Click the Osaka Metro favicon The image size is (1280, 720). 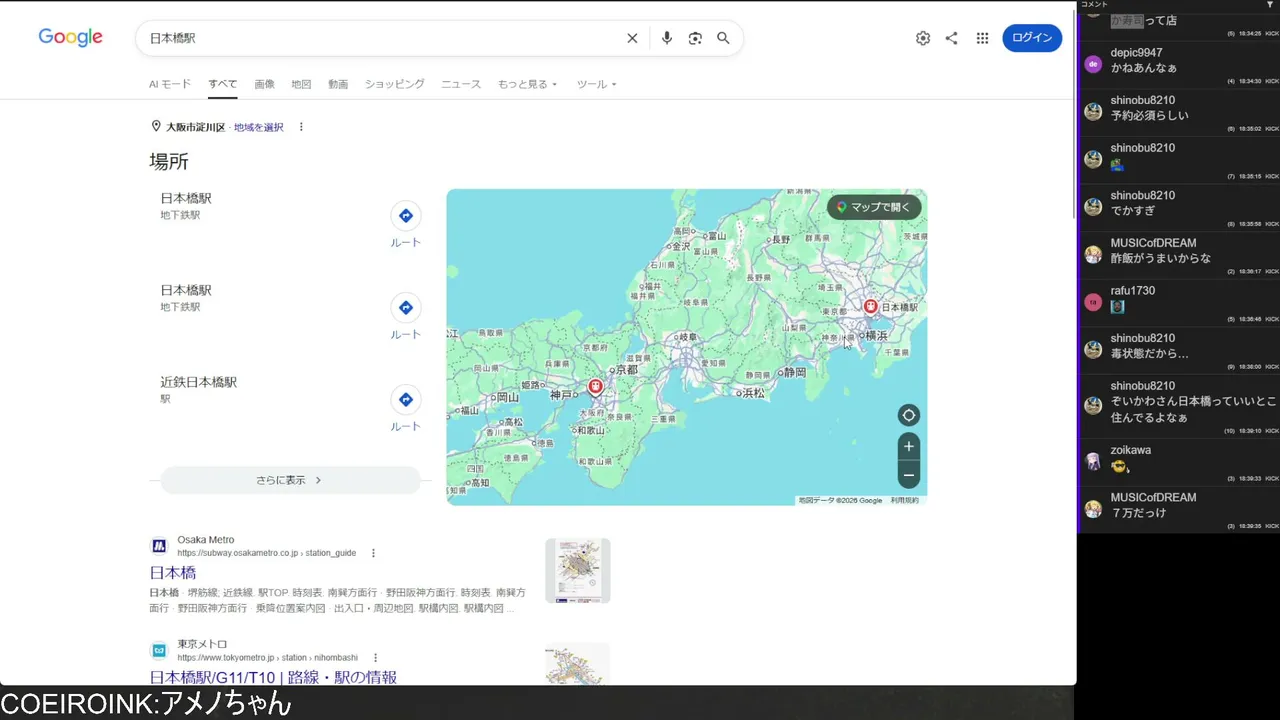[x=158, y=546]
